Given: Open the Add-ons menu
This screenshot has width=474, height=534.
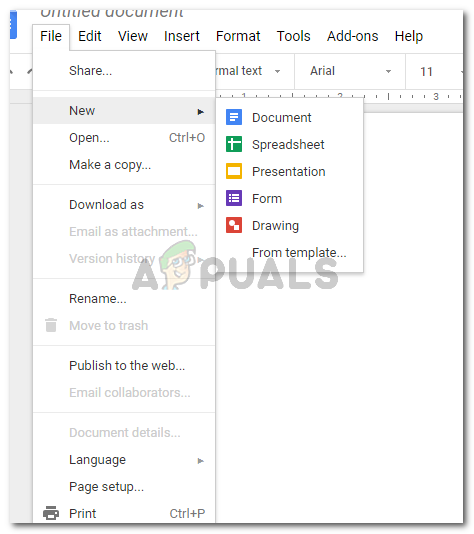Looking at the screenshot, I should click(x=352, y=36).
